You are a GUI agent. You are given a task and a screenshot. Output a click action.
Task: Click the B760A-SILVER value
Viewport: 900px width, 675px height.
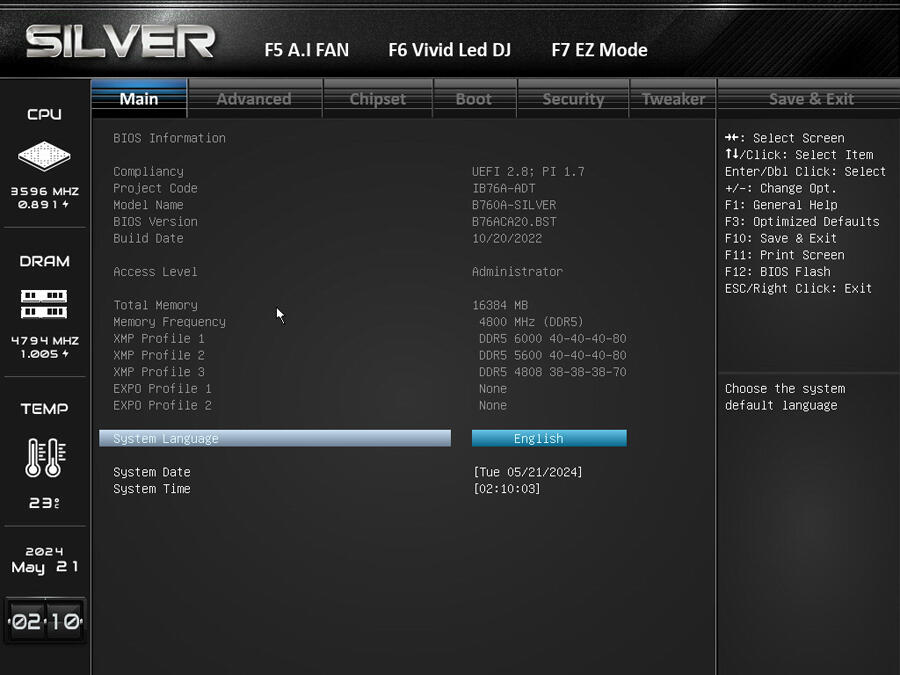tap(514, 205)
